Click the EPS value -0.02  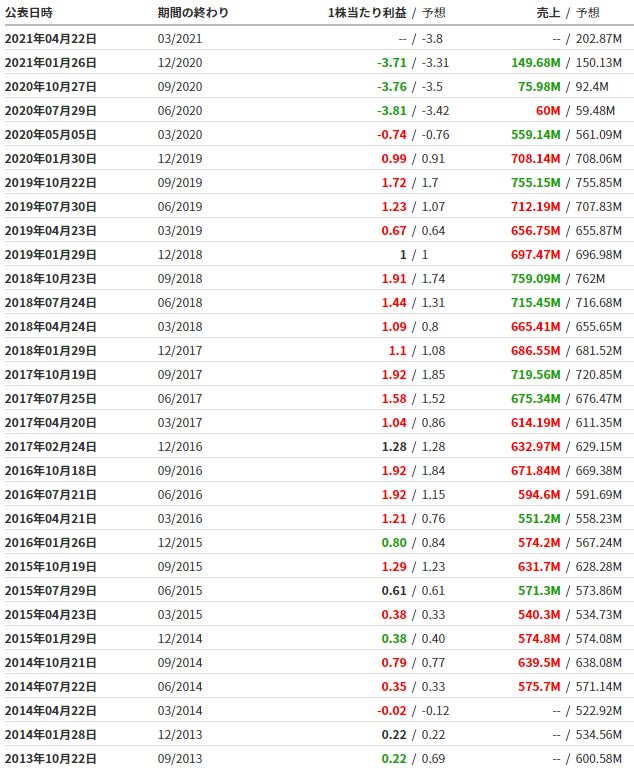392,711
